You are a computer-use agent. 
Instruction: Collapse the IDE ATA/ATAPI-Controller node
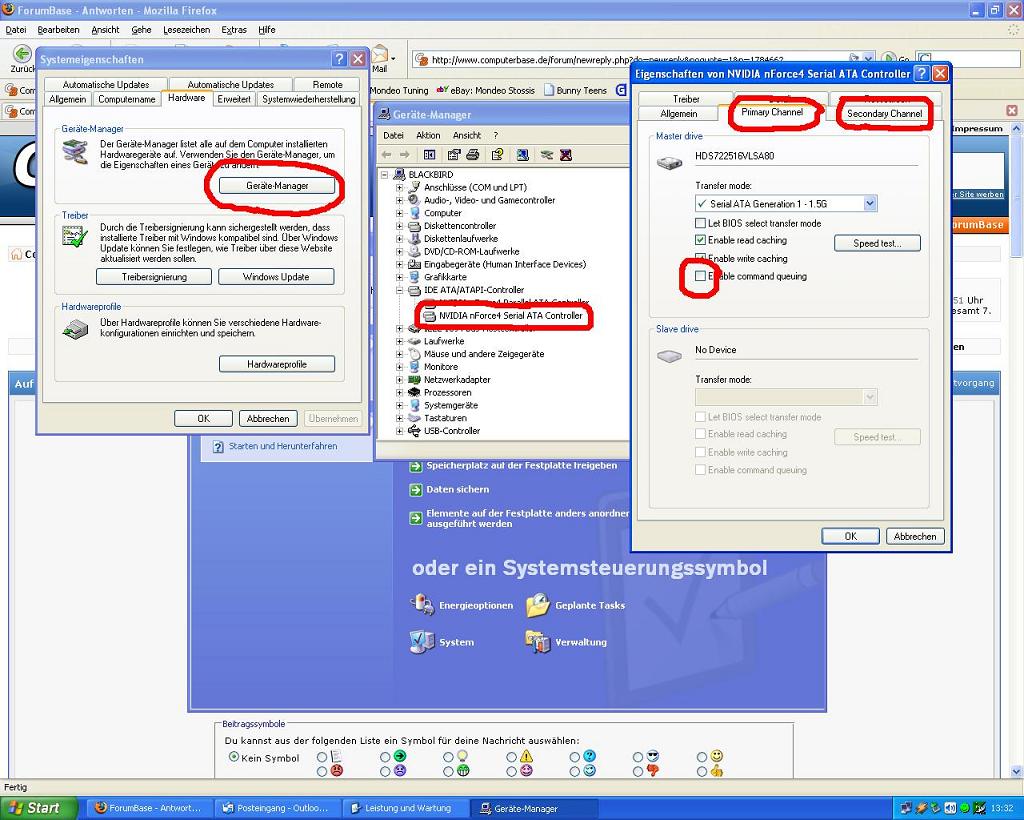[x=400, y=290]
